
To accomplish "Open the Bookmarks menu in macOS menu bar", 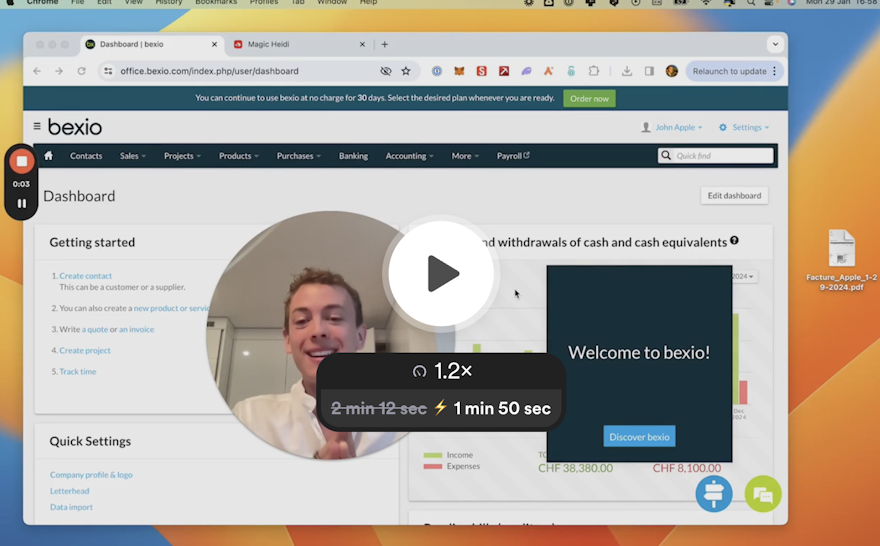I will click(216, 2).
